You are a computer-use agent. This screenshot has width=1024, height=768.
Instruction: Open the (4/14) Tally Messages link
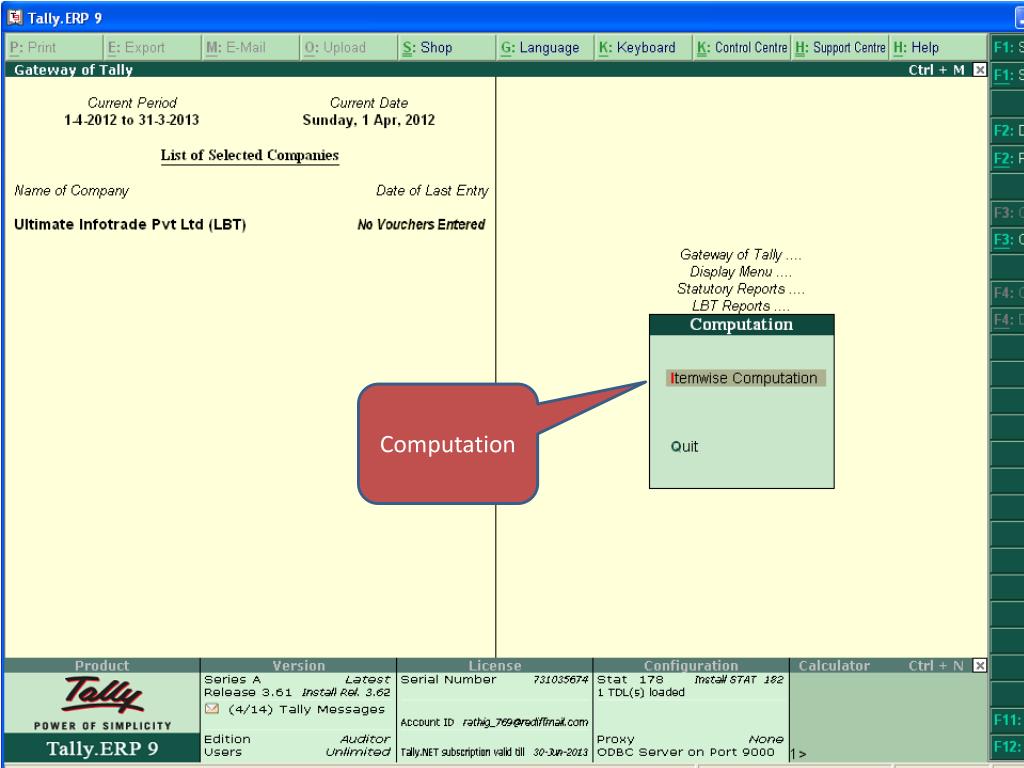[306, 709]
